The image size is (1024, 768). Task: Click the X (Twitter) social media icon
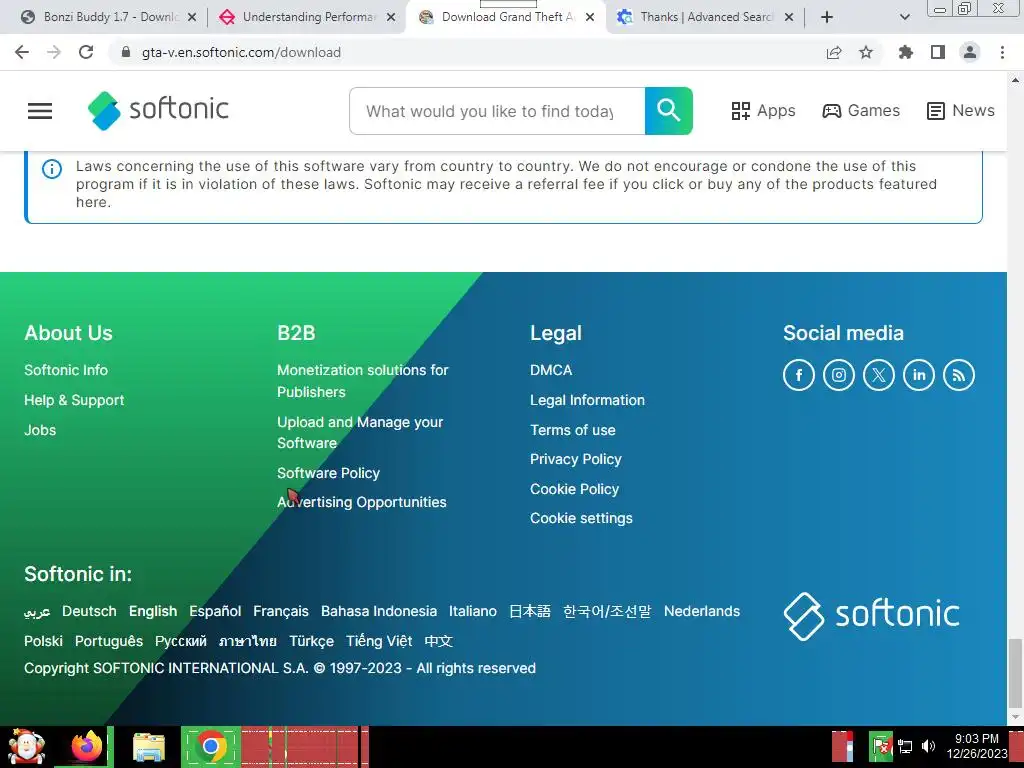(x=878, y=375)
